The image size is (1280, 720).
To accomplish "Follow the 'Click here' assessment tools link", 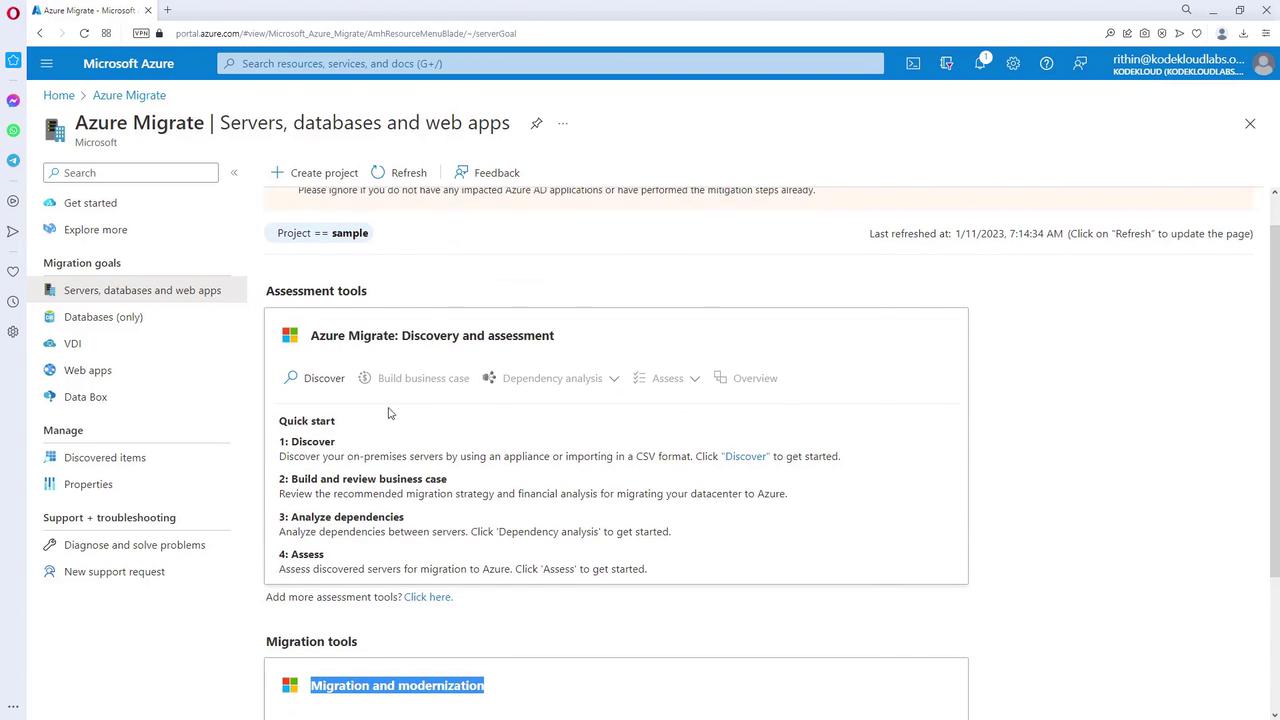I will (428, 597).
